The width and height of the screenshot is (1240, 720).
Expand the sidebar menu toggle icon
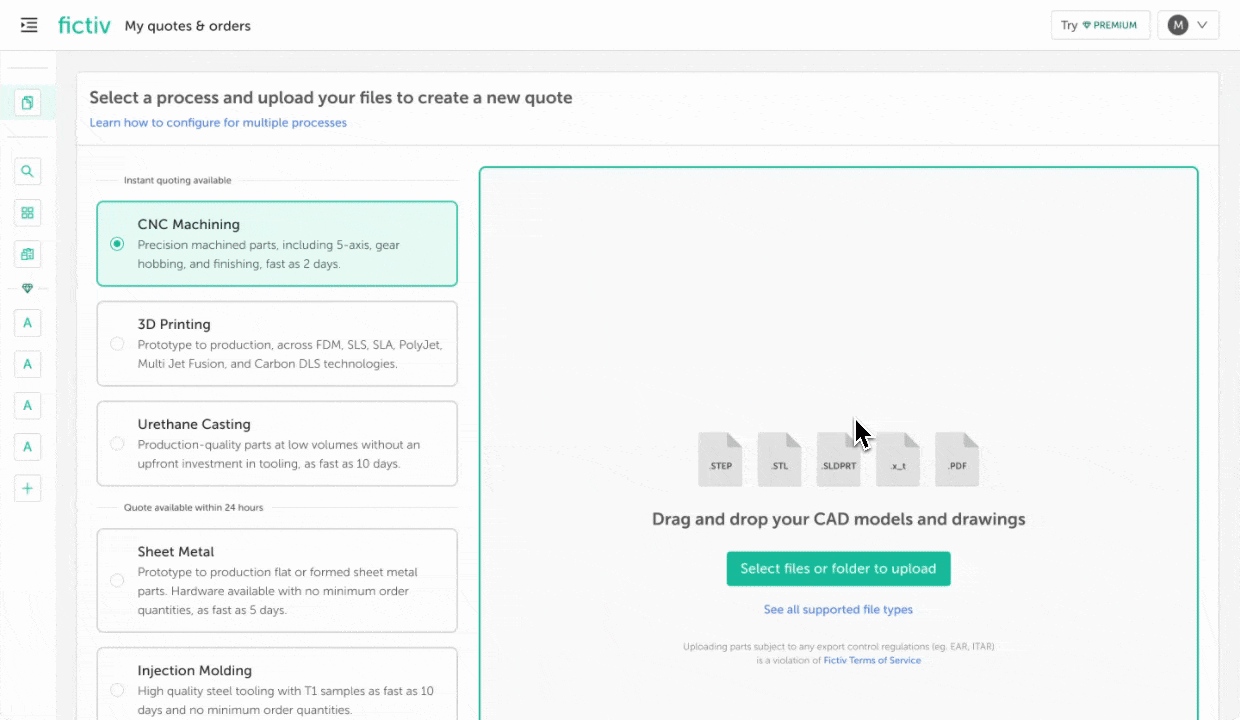pyautogui.click(x=29, y=25)
